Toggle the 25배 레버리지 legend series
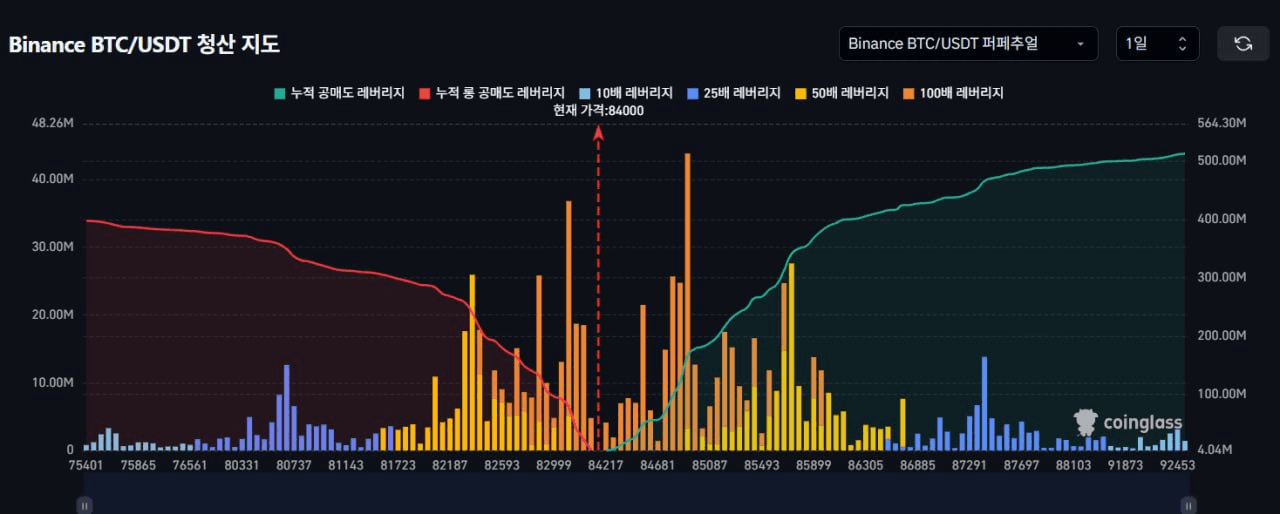 coord(733,93)
